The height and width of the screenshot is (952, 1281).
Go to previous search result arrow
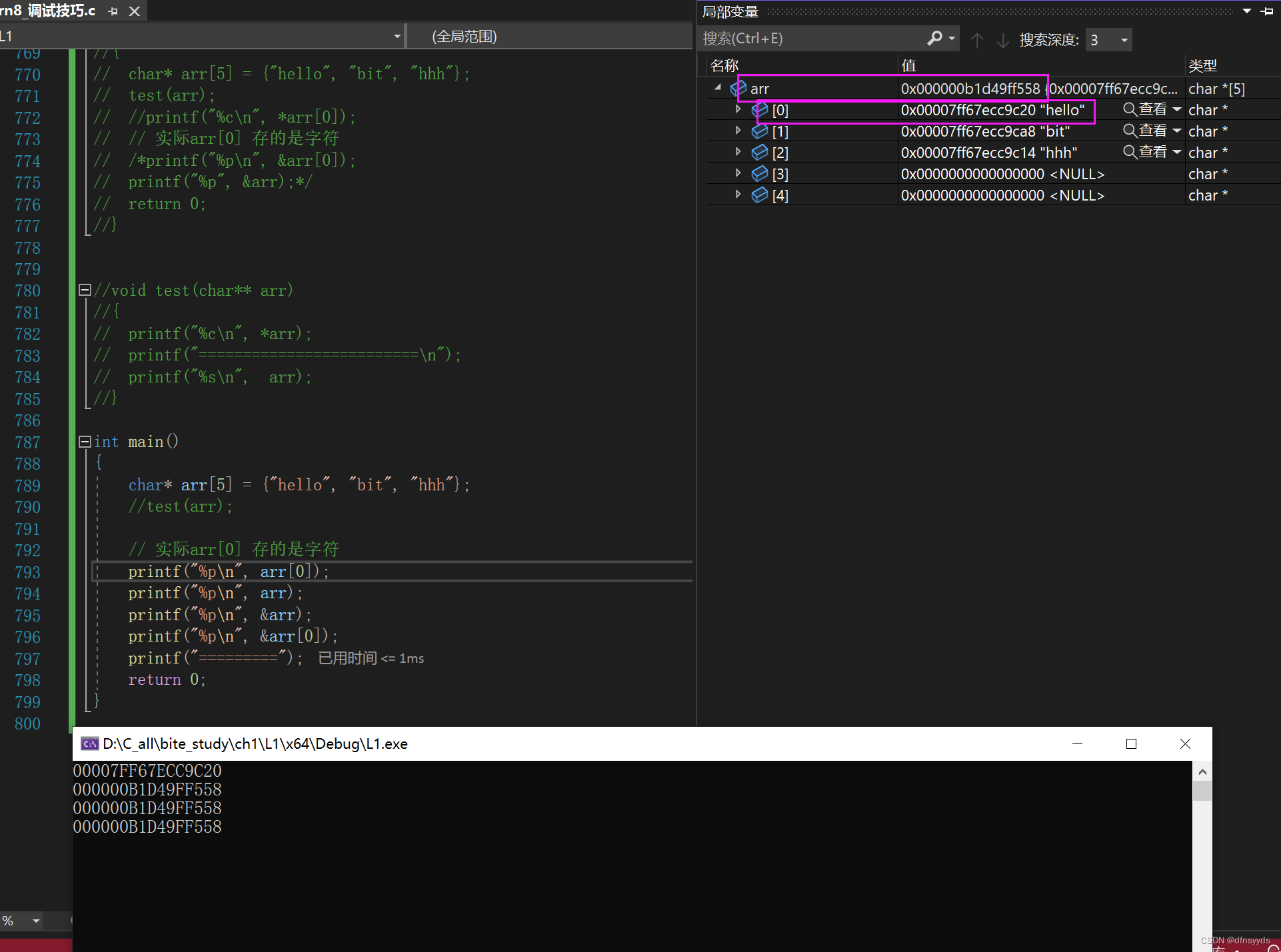coord(977,40)
